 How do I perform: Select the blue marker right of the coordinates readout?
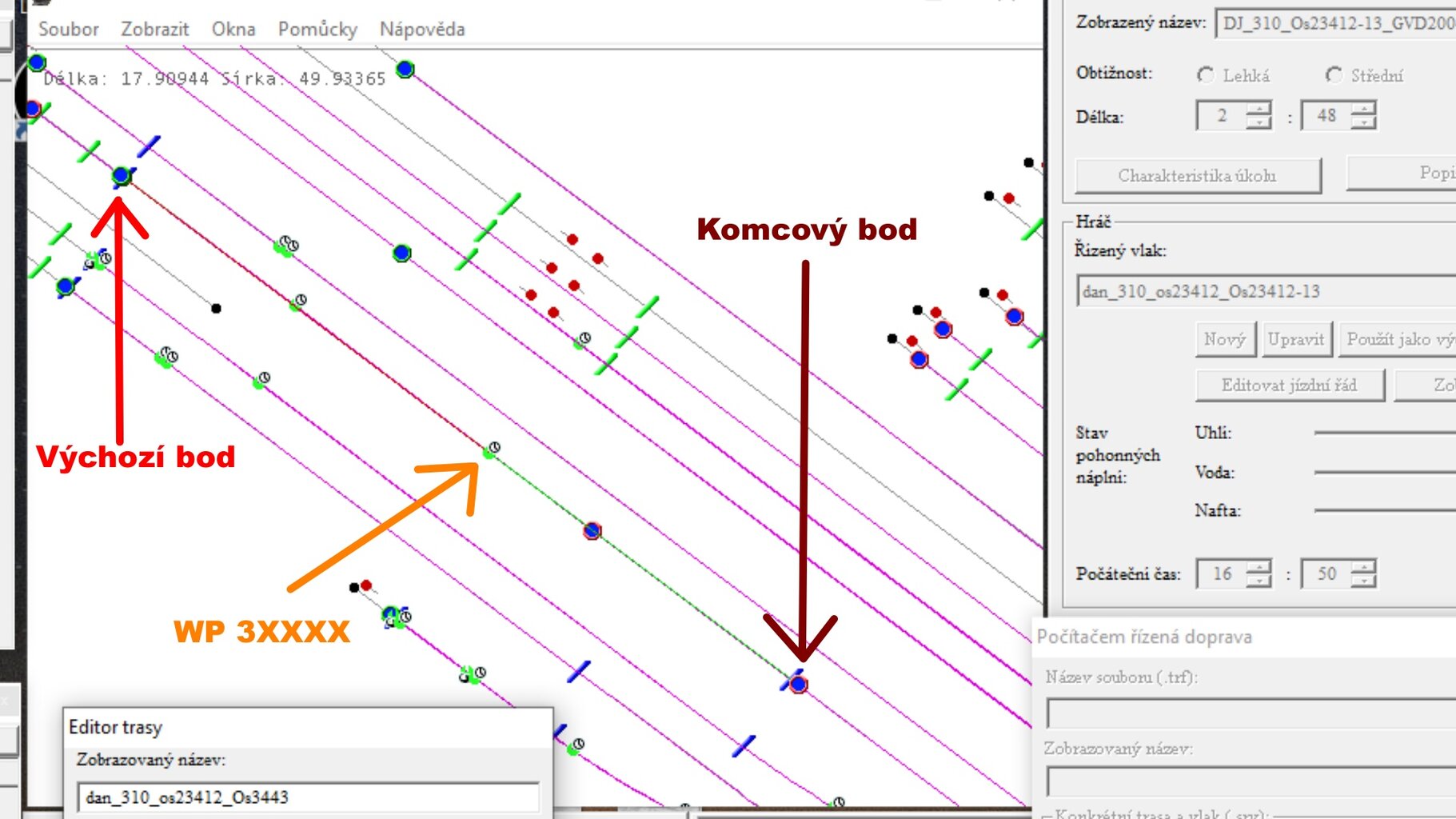pyautogui.click(x=405, y=70)
